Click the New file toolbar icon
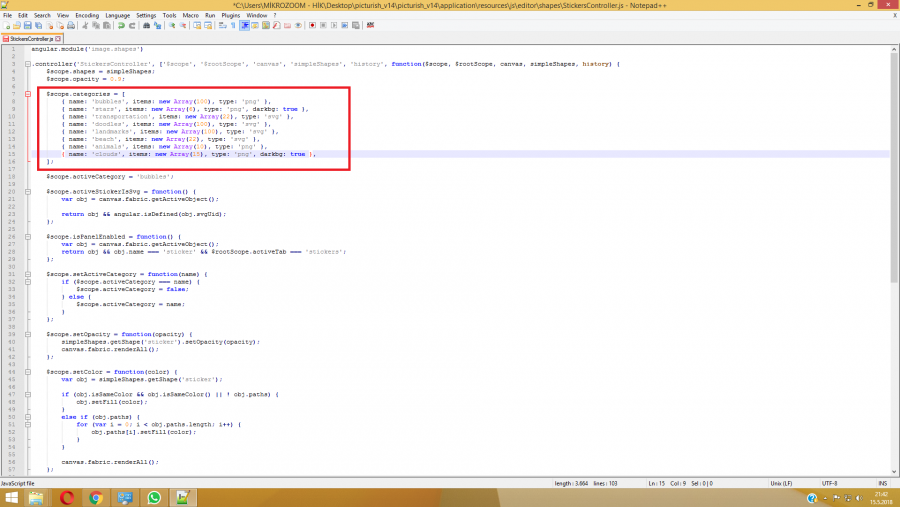The image size is (900, 507). (x=7, y=25)
